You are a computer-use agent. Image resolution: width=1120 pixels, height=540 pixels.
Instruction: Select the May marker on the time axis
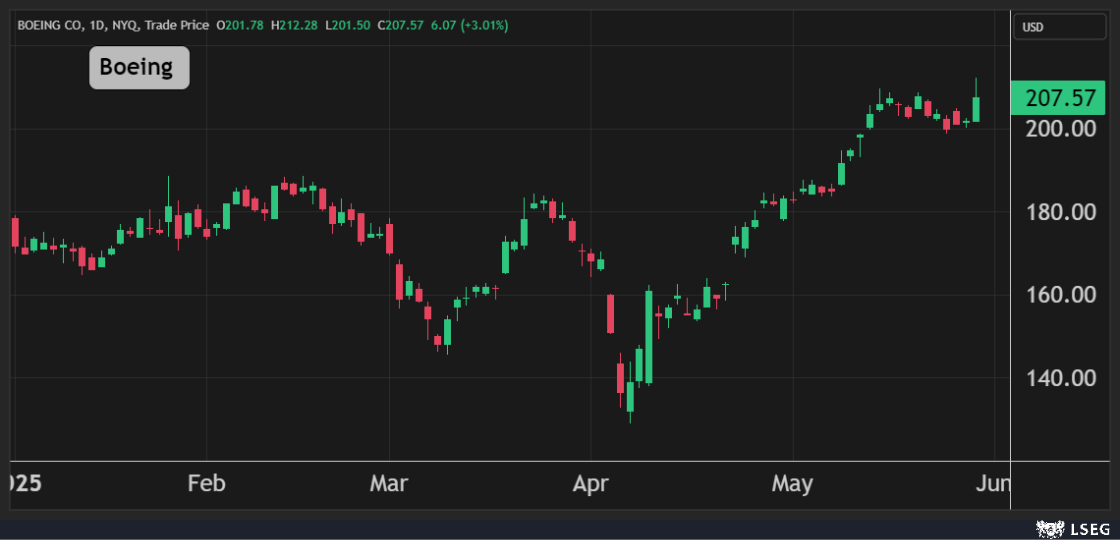(x=792, y=485)
